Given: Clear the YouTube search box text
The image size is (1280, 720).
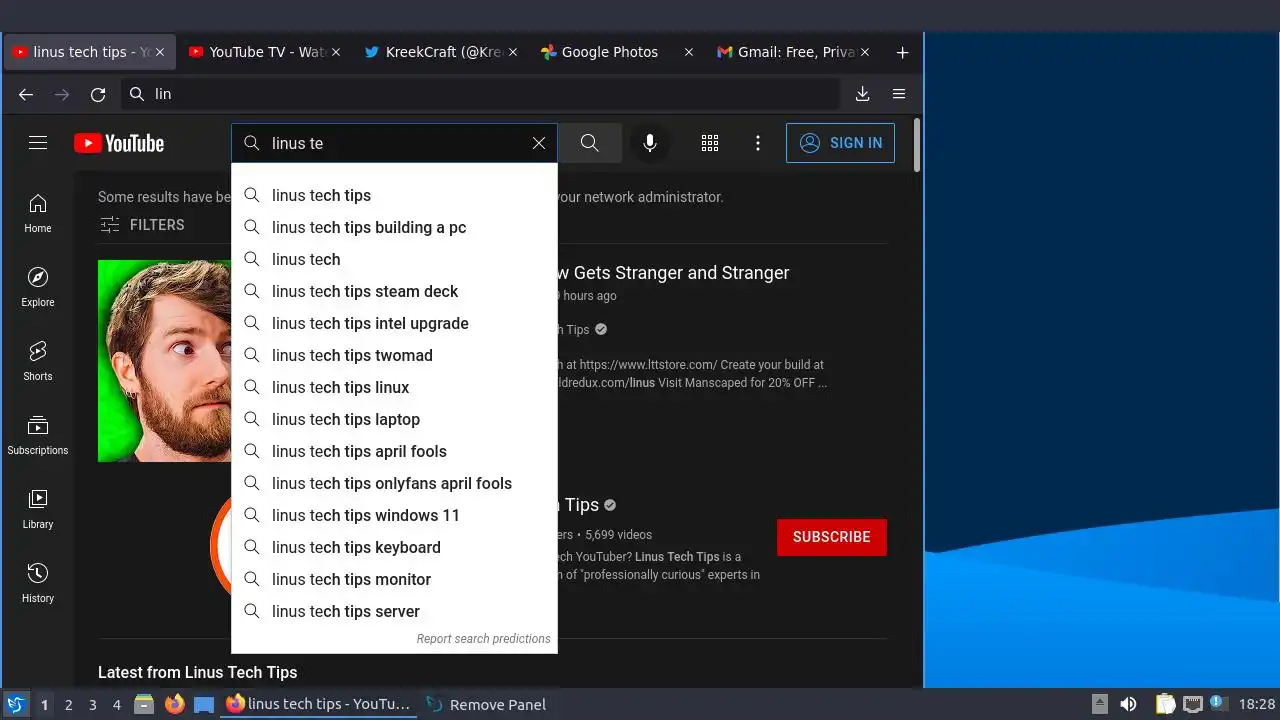Looking at the screenshot, I should pyautogui.click(x=539, y=143).
